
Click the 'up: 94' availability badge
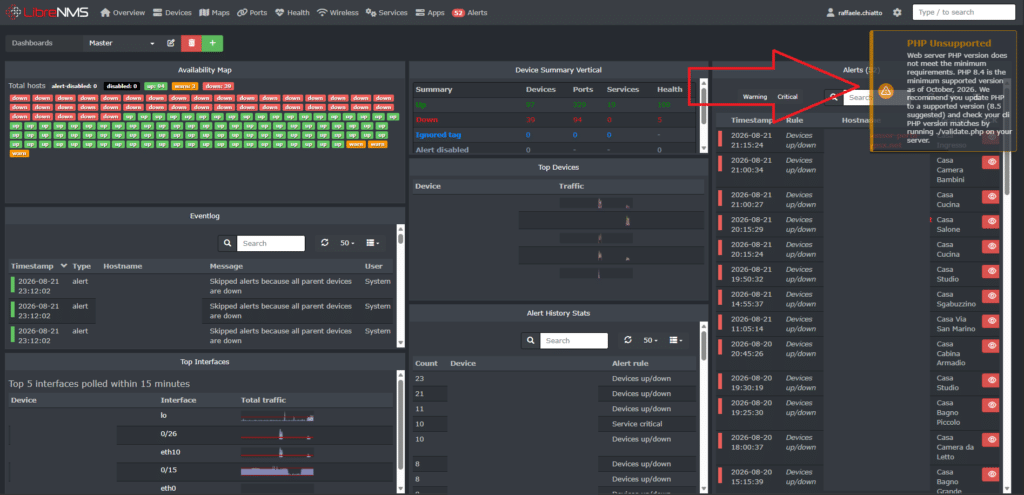(x=155, y=86)
